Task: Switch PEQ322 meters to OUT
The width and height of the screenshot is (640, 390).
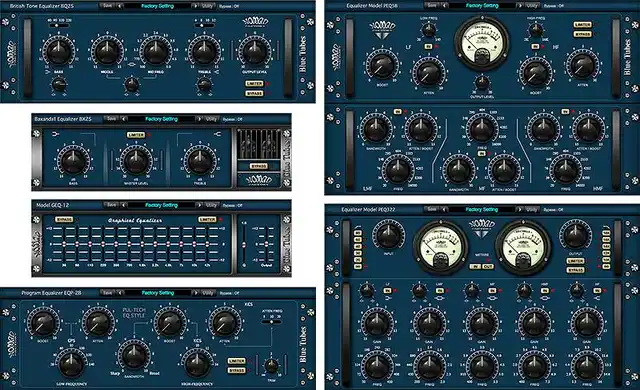Action: (x=488, y=266)
